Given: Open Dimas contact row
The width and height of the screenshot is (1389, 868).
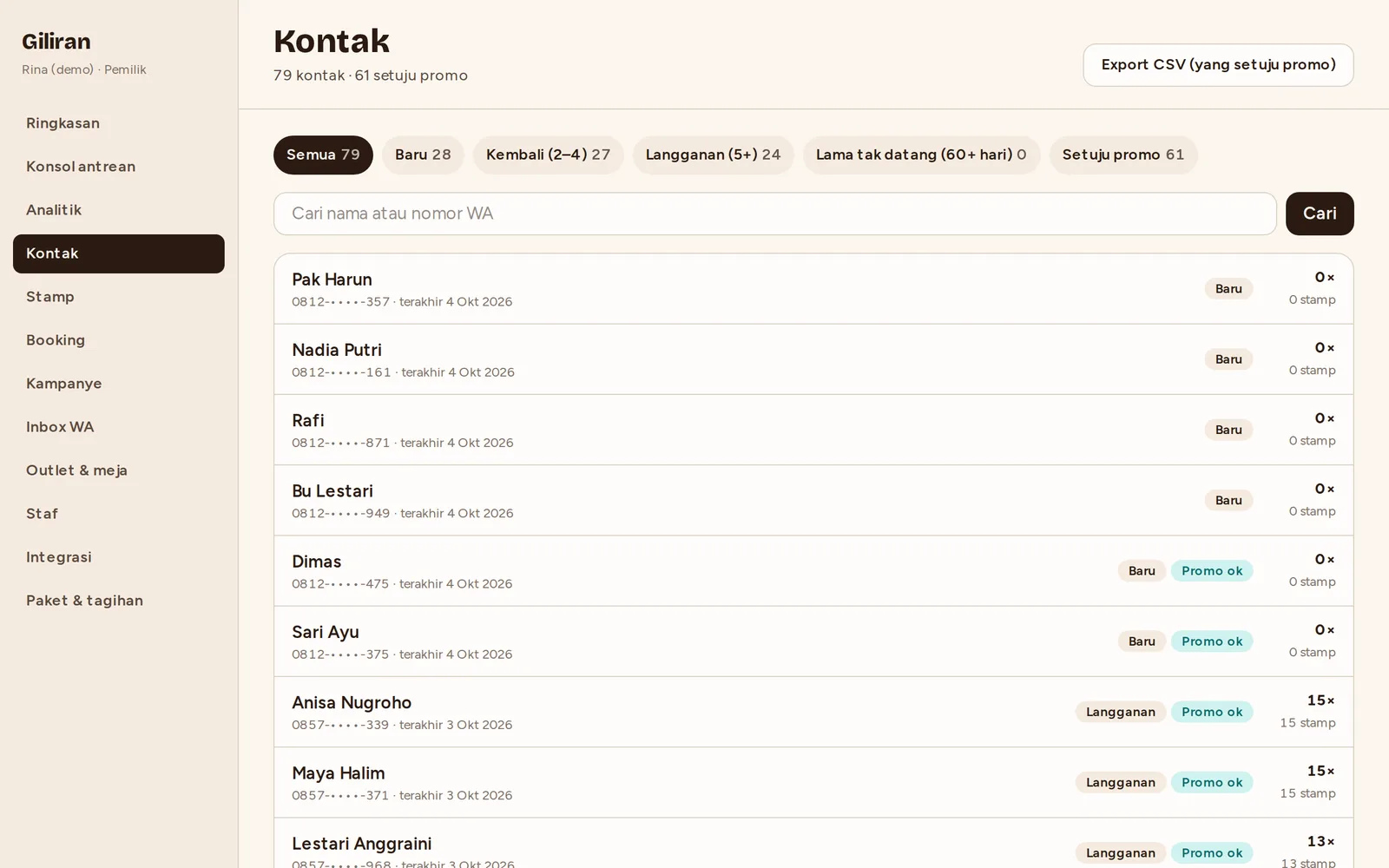Looking at the screenshot, I should click(813, 571).
